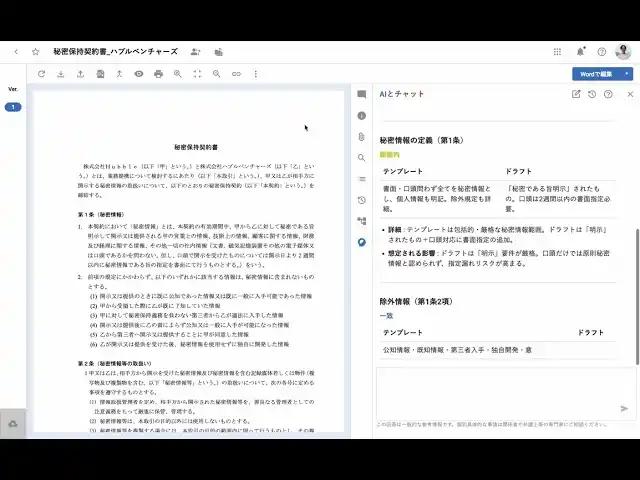Image resolution: width=640 pixels, height=480 pixels.
Task: Send the chat message with the arrow icon
Action: tap(624, 408)
